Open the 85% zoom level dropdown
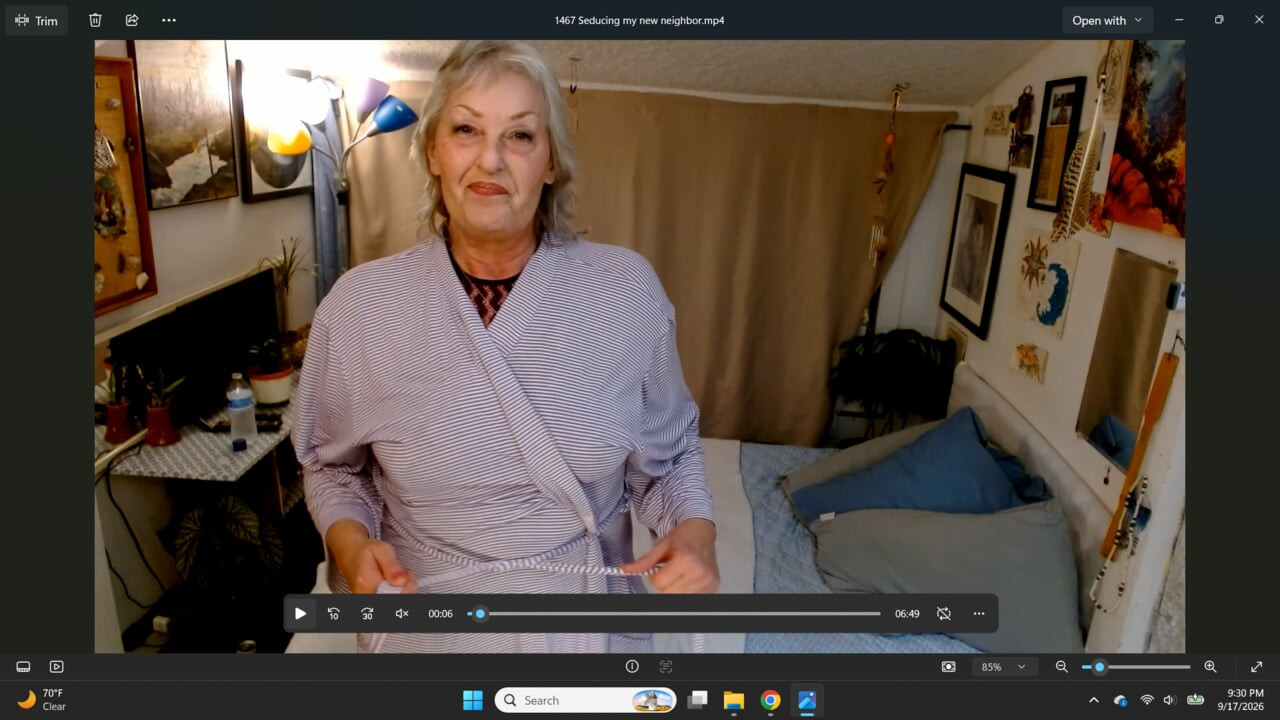 pos(1004,667)
